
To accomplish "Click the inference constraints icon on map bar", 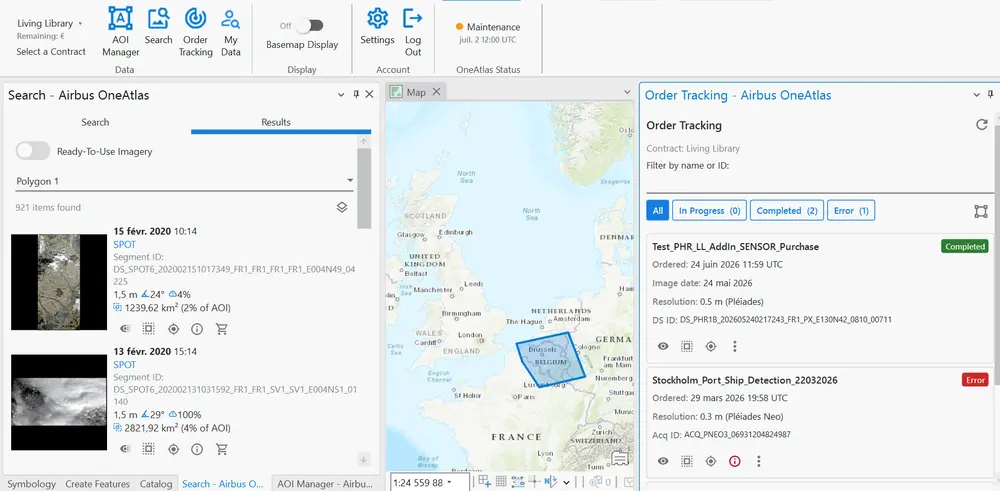I will click(517, 481).
